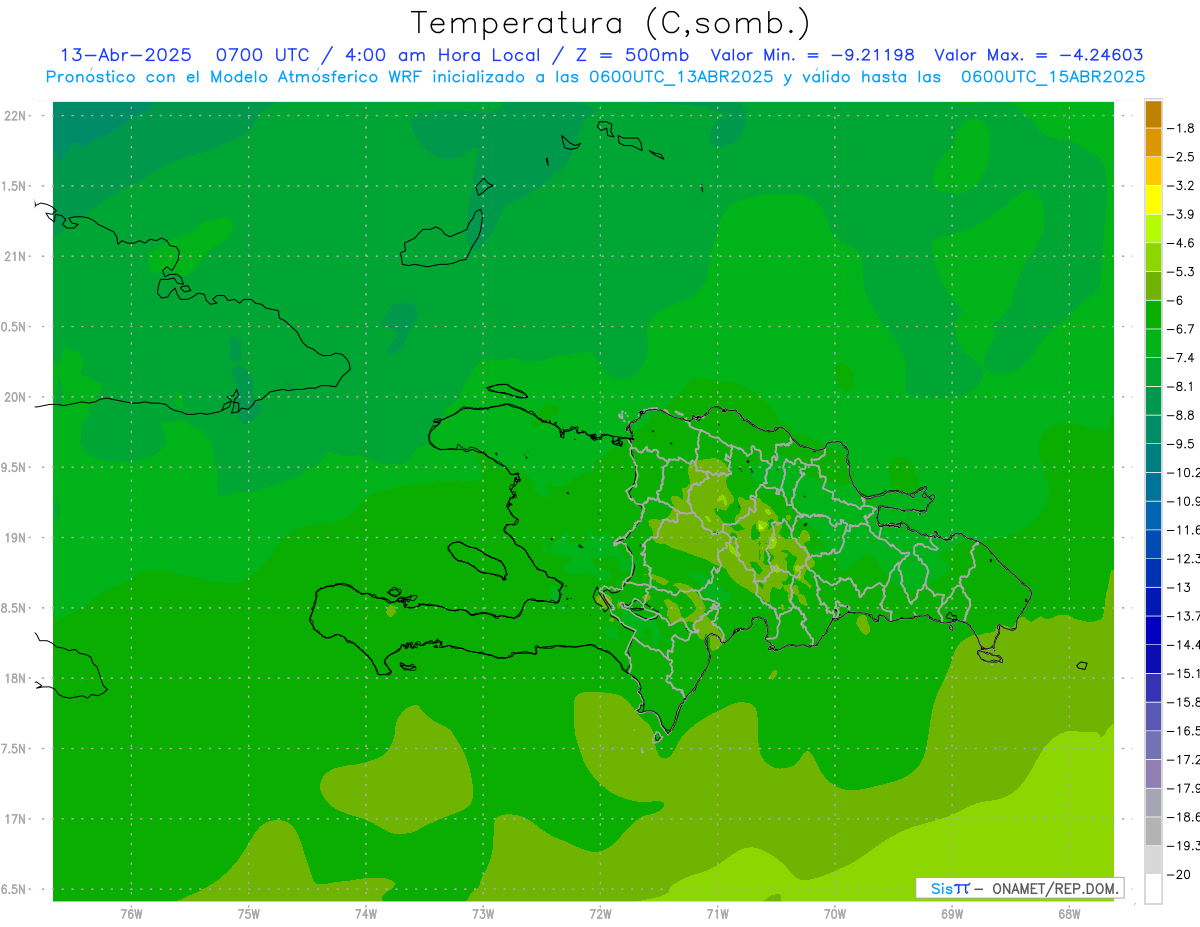Click 'Valor Max. = -4.24603' text
This screenshot has width=1200, height=927.
pos(1039,55)
